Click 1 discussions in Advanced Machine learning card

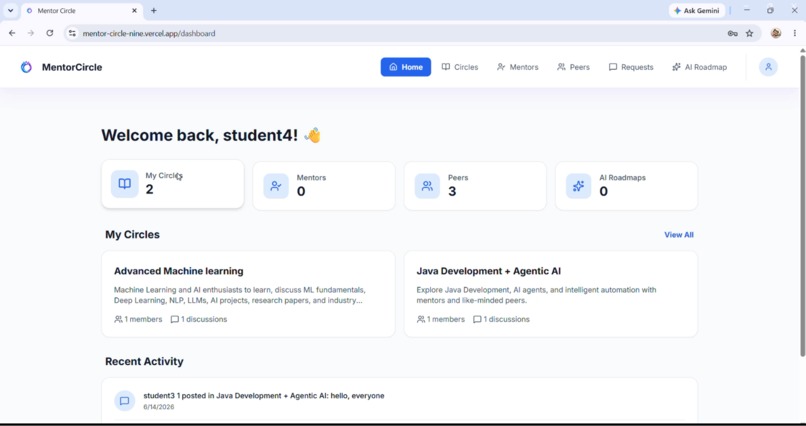(x=198, y=319)
